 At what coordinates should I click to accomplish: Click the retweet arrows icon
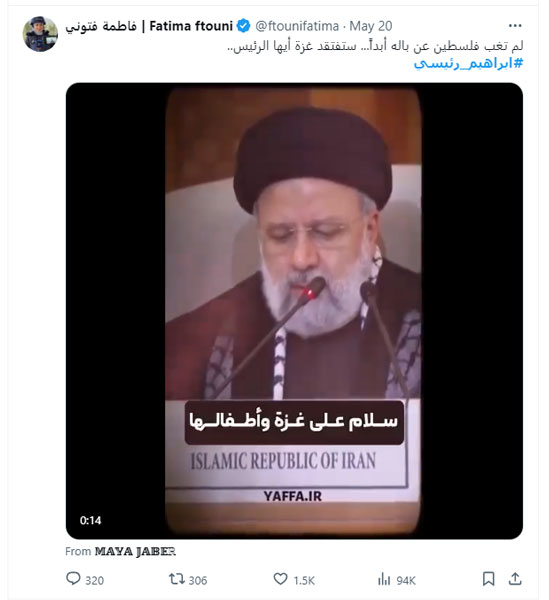[x=176, y=579]
